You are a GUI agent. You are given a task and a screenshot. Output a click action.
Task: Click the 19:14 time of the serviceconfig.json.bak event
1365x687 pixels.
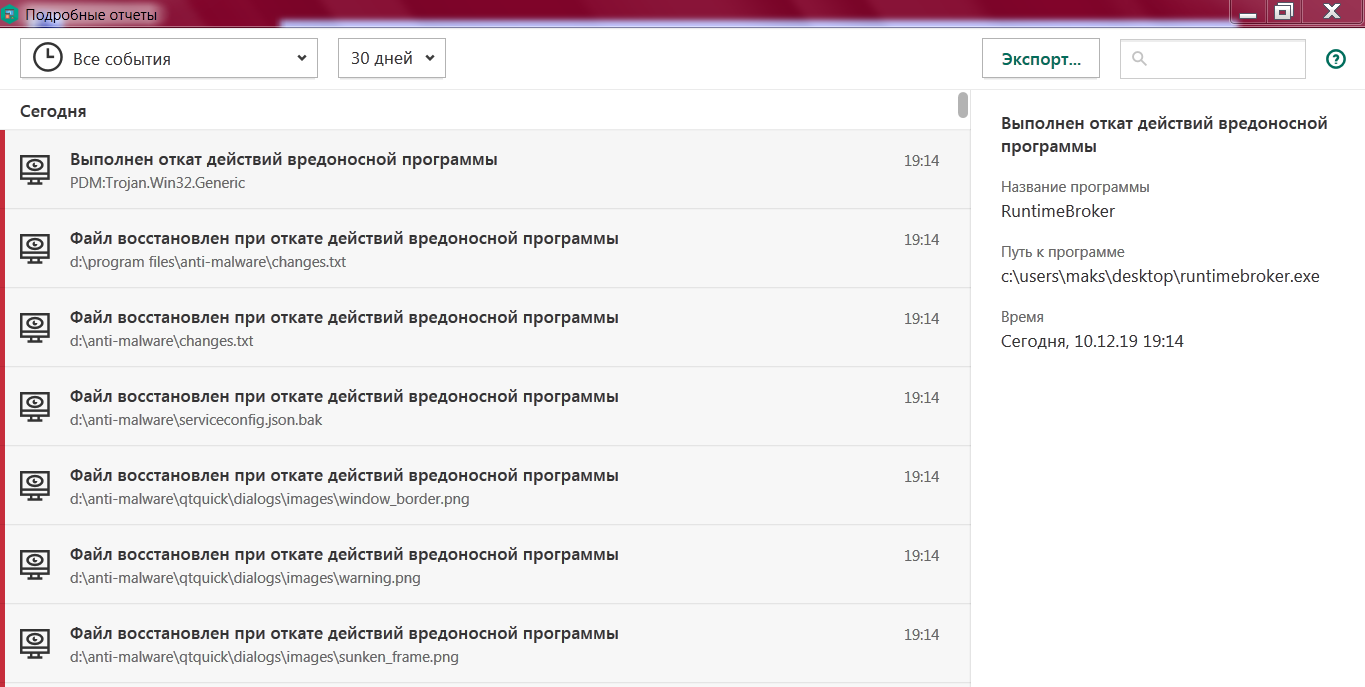point(921,398)
